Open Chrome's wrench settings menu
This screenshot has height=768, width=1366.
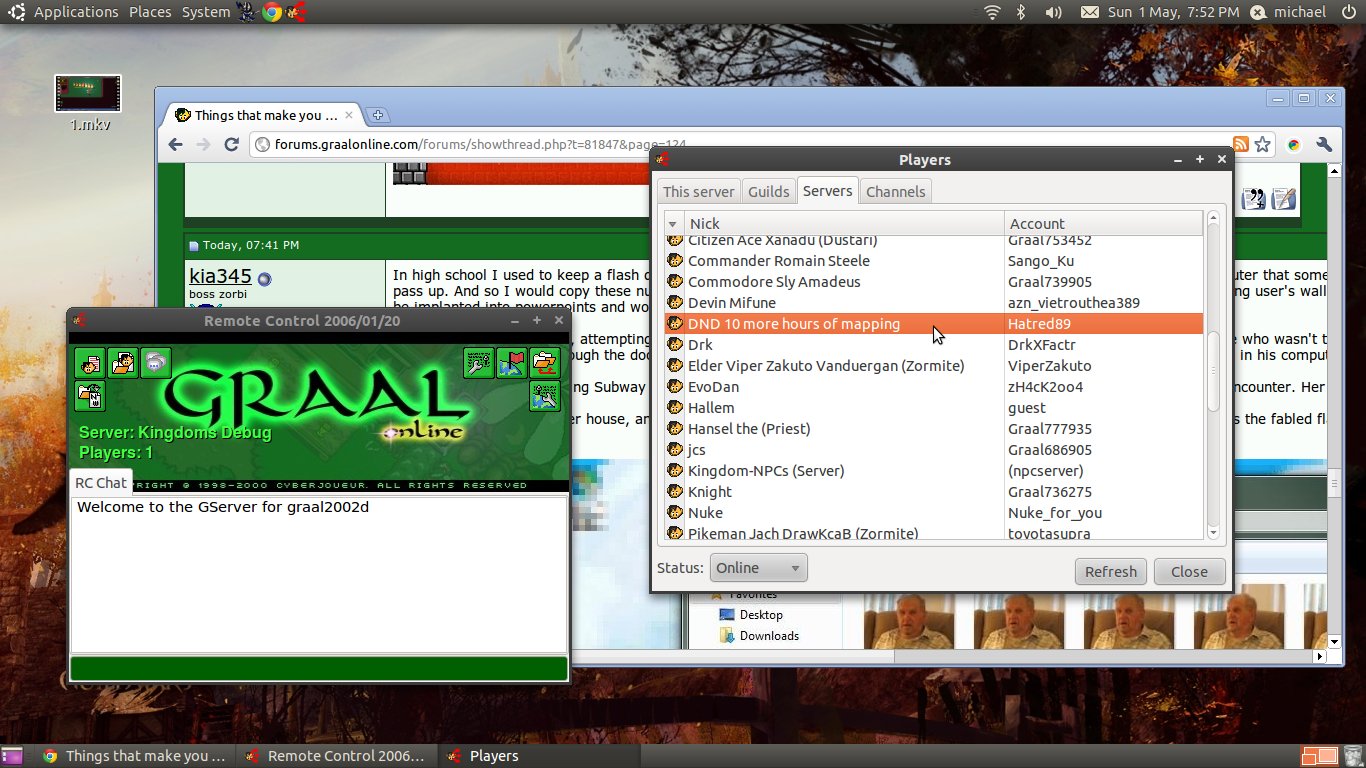(x=1325, y=144)
